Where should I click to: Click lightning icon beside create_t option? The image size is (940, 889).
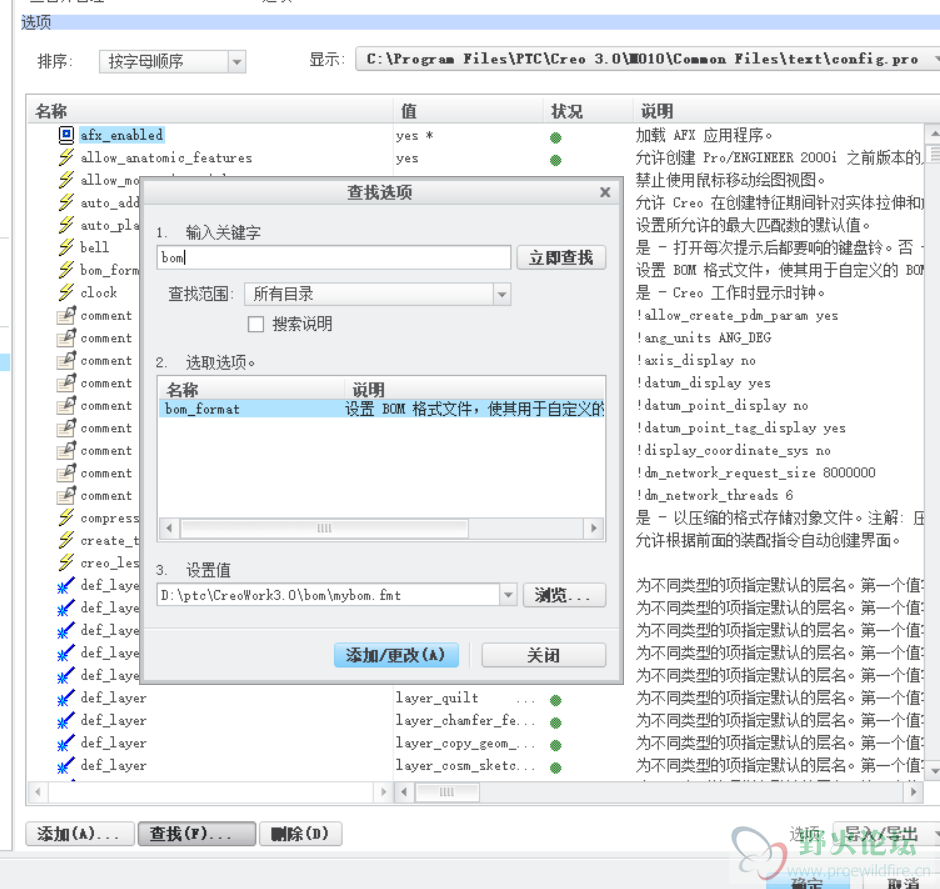click(66, 541)
